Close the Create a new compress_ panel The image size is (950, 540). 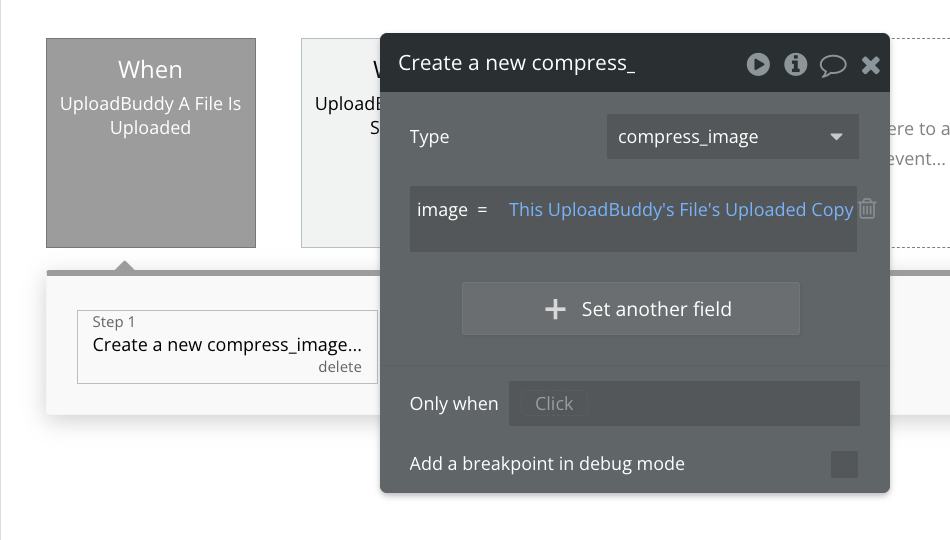pyautogui.click(x=871, y=65)
